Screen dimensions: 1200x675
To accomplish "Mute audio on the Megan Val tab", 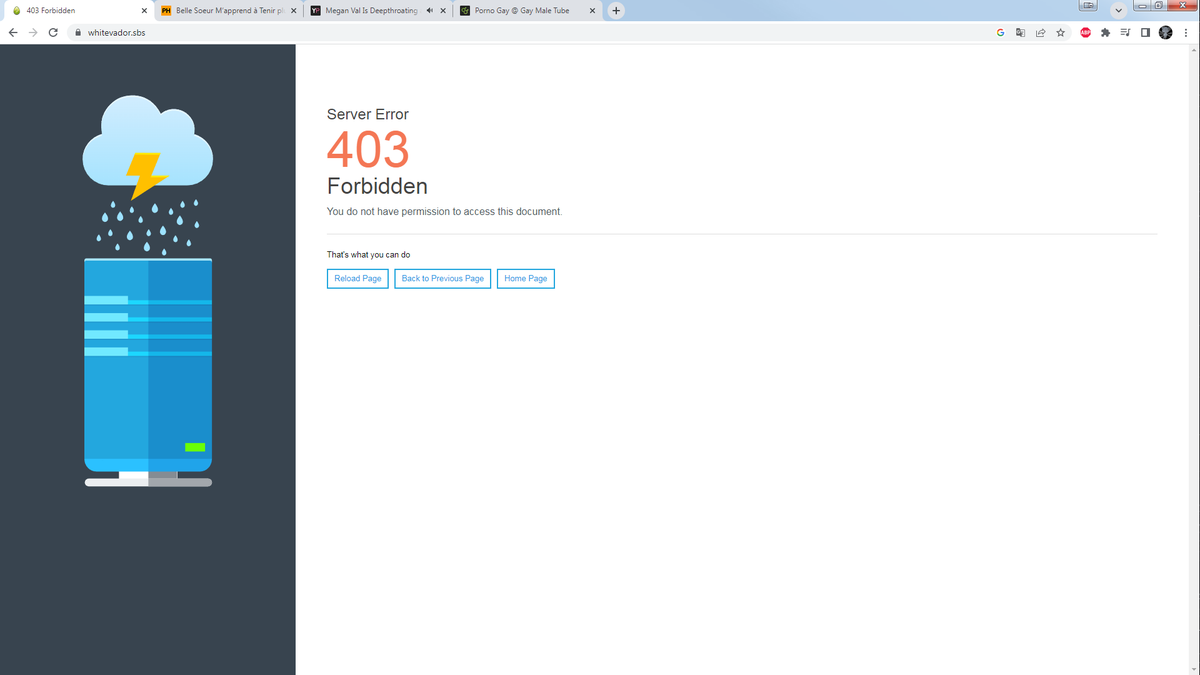I will pyautogui.click(x=429, y=11).
